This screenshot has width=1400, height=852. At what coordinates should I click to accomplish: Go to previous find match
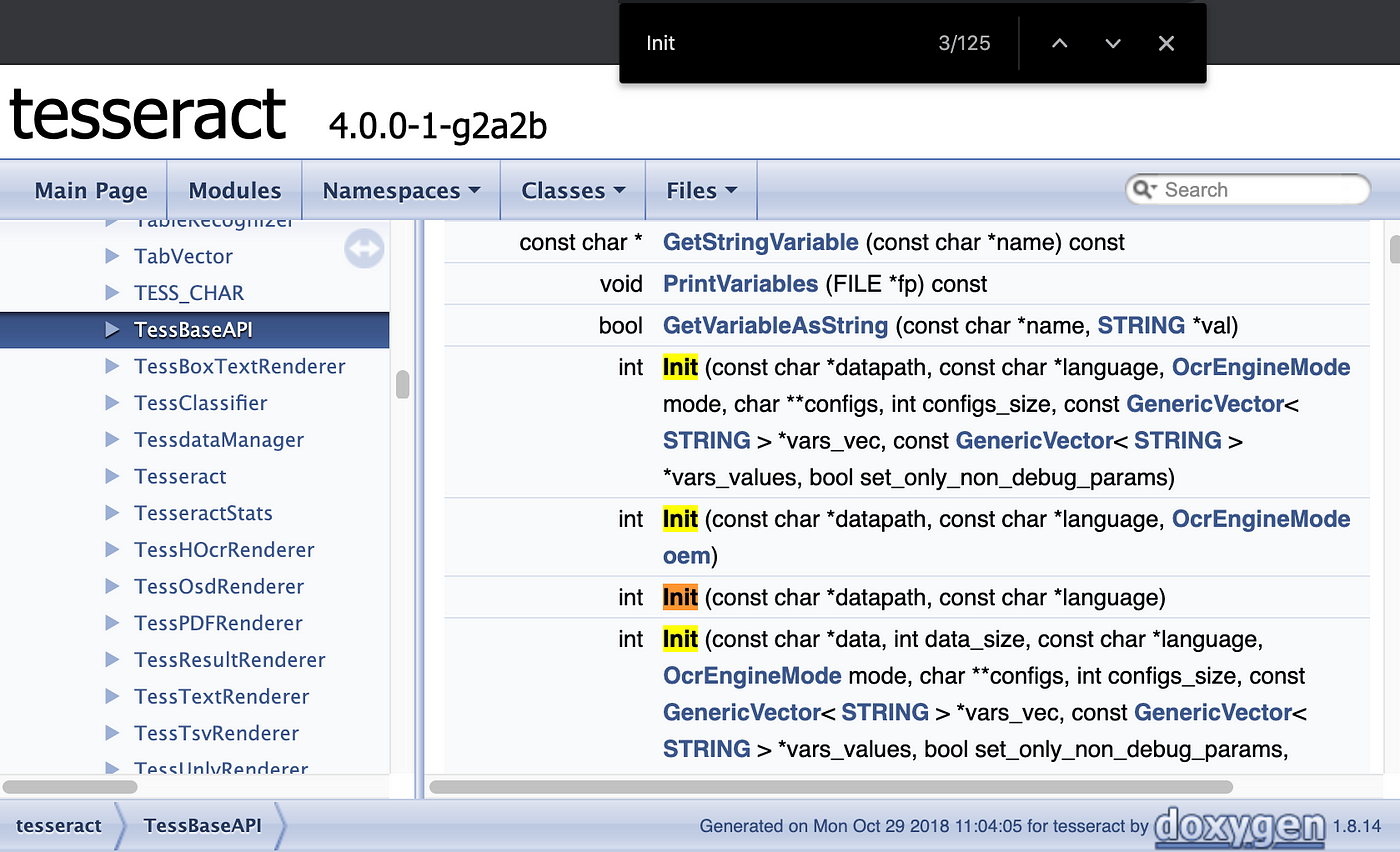pos(1060,43)
